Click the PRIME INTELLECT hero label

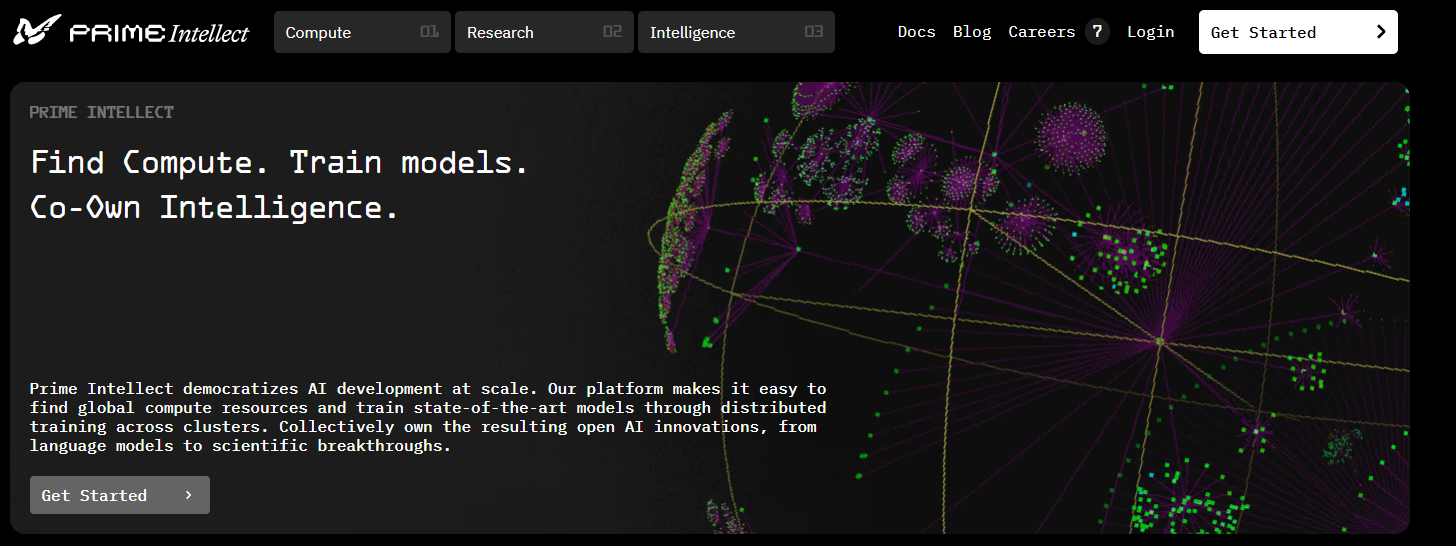101,112
